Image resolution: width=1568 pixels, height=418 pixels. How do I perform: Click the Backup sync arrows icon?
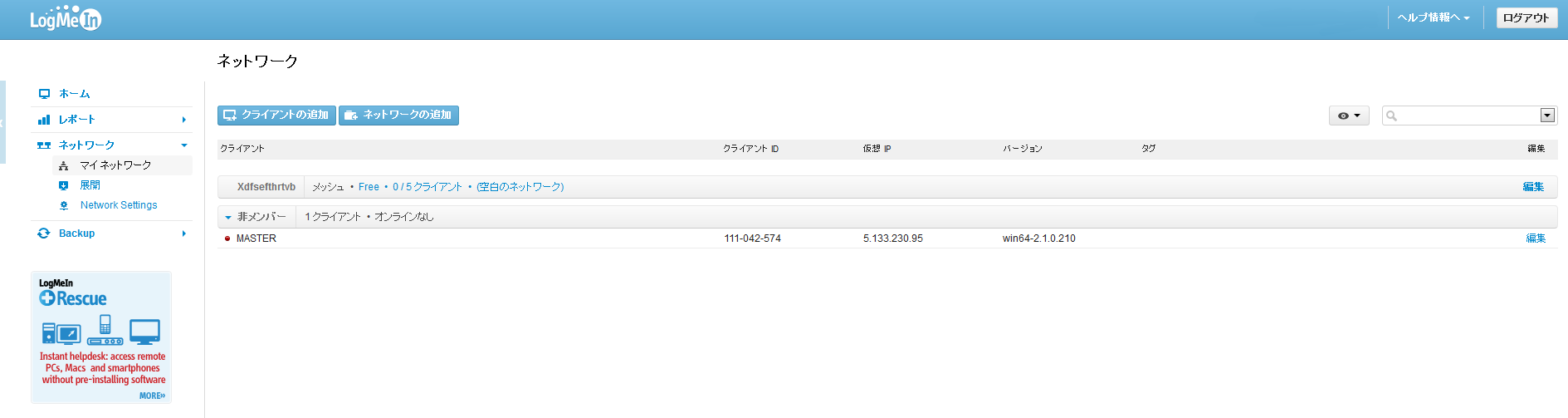point(44,234)
